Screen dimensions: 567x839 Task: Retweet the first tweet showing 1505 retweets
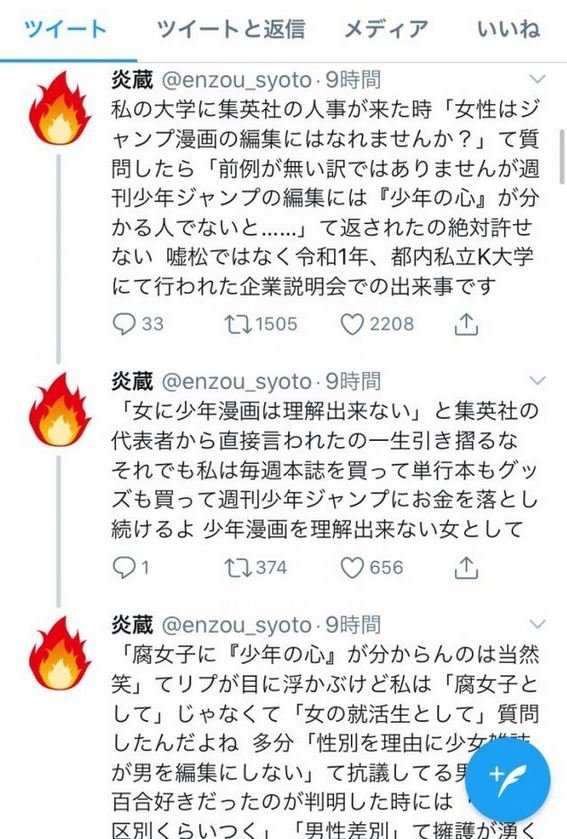pyautogui.click(x=260, y=324)
